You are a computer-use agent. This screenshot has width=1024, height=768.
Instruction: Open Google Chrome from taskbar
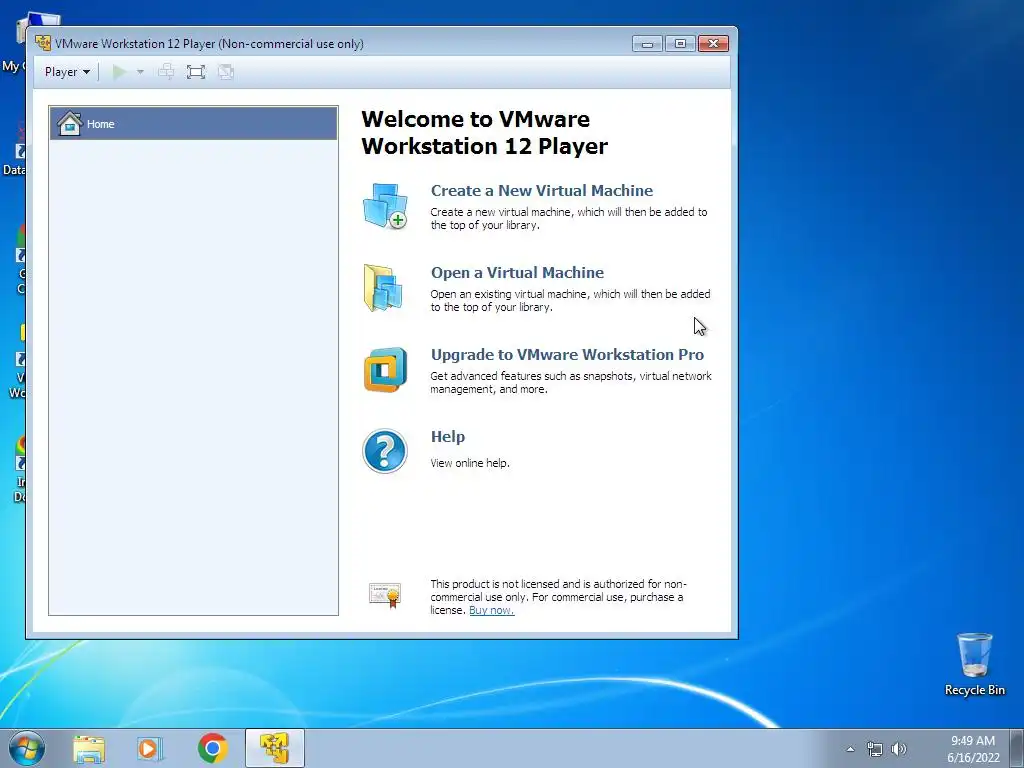pyautogui.click(x=212, y=748)
